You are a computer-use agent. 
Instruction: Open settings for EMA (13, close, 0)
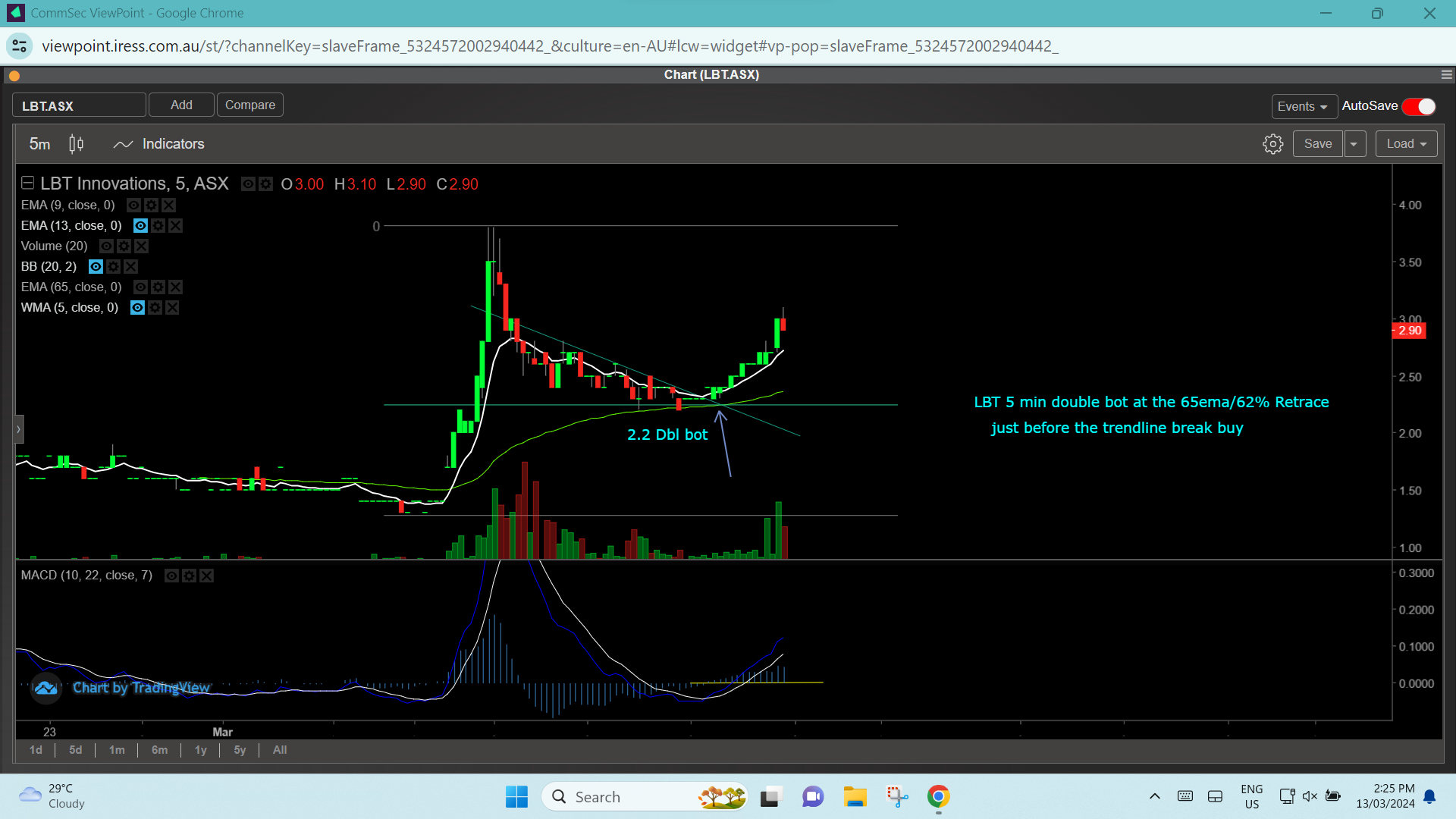(158, 225)
